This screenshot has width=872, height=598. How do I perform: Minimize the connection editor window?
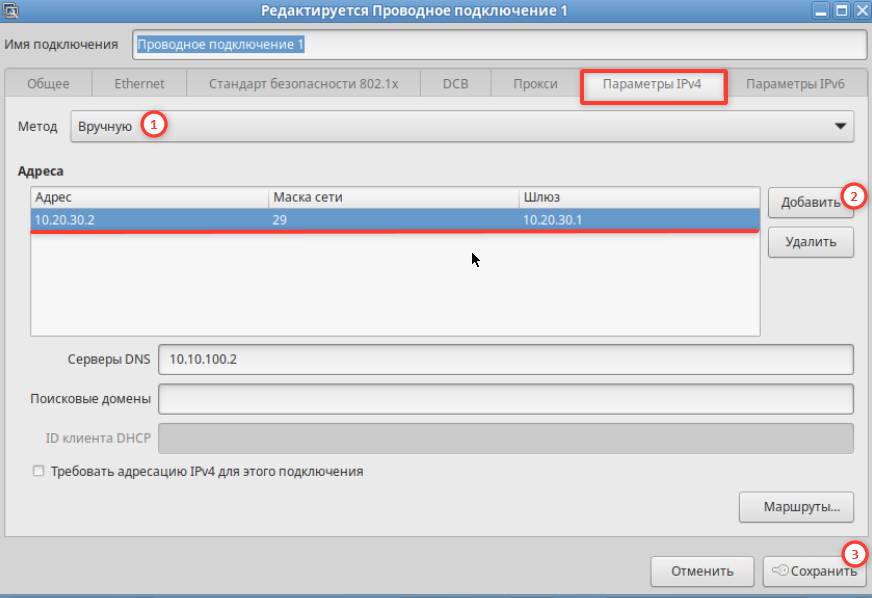point(821,11)
